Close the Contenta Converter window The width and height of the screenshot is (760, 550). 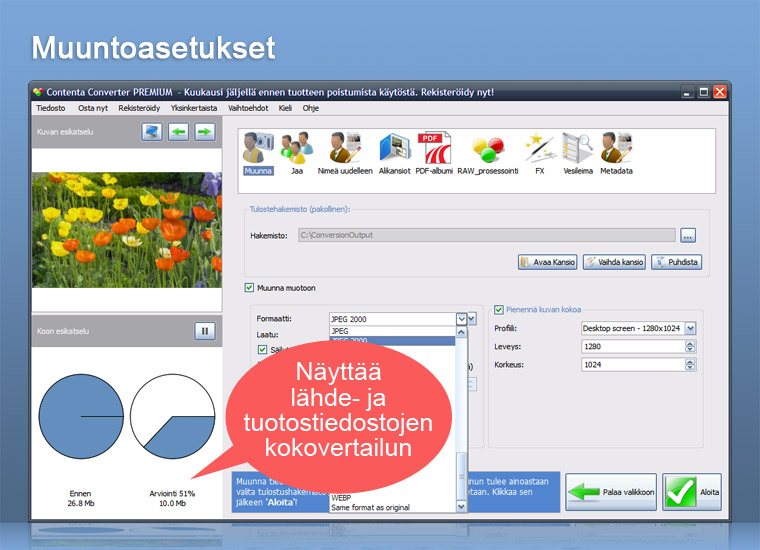coord(720,92)
